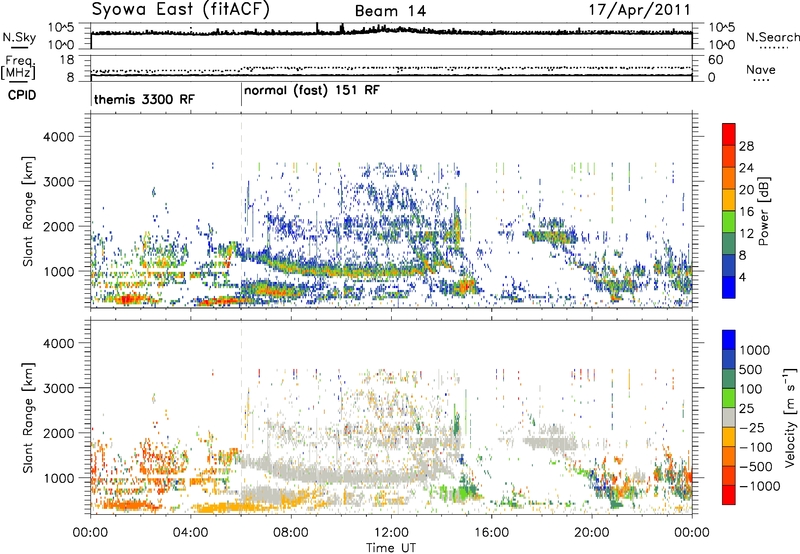Click the light green 12–16 dB Power colorbar segment

(x=729, y=221)
